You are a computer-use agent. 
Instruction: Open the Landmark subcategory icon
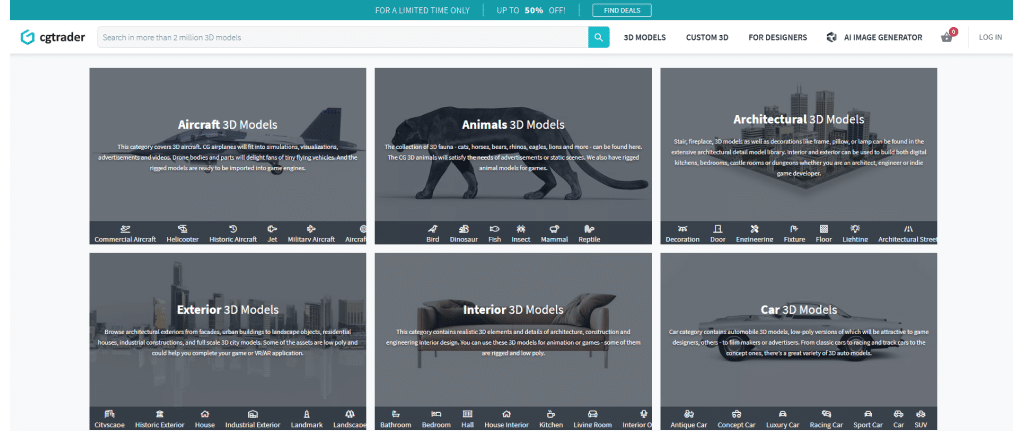[306, 415]
